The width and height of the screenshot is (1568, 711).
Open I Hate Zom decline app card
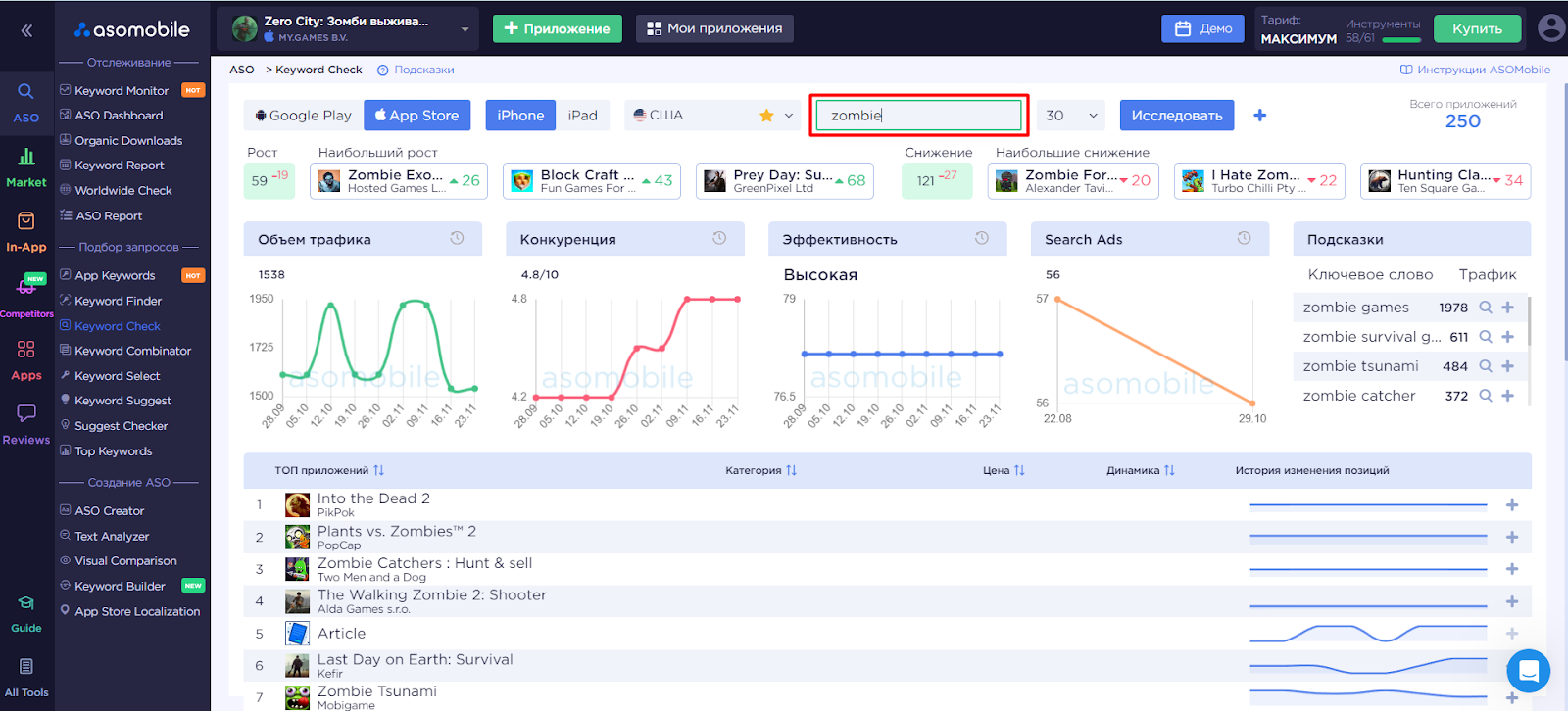pyautogui.click(x=1259, y=180)
